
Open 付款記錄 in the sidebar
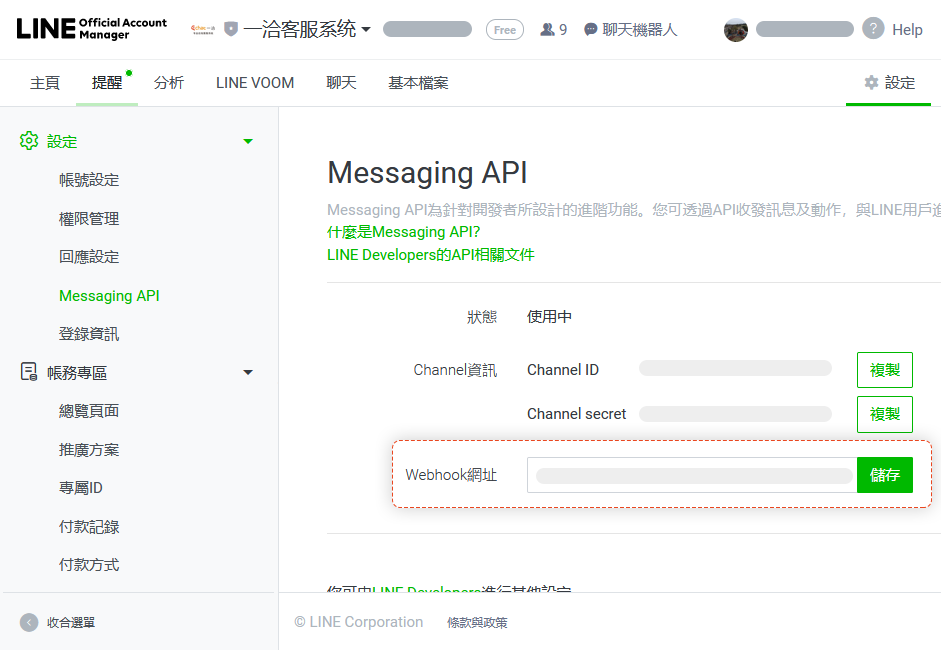point(89,527)
